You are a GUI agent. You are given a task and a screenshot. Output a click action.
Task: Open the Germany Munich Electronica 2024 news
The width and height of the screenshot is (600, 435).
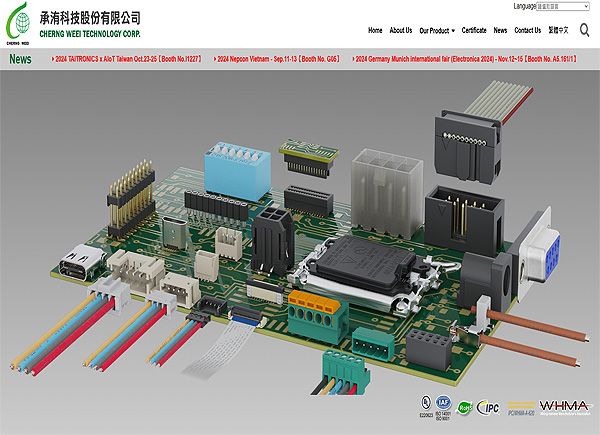(x=466, y=59)
